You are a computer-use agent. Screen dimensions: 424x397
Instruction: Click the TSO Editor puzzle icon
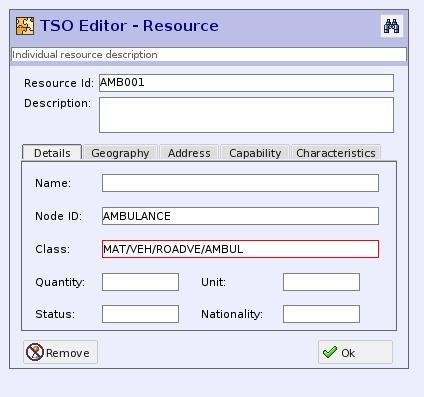(x=25, y=26)
